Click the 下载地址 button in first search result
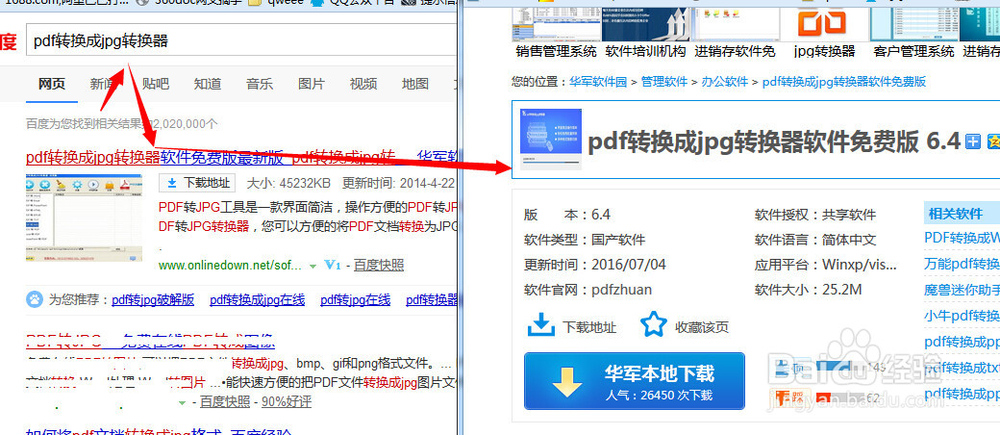The height and width of the screenshot is (435, 1000). (198, 183)
